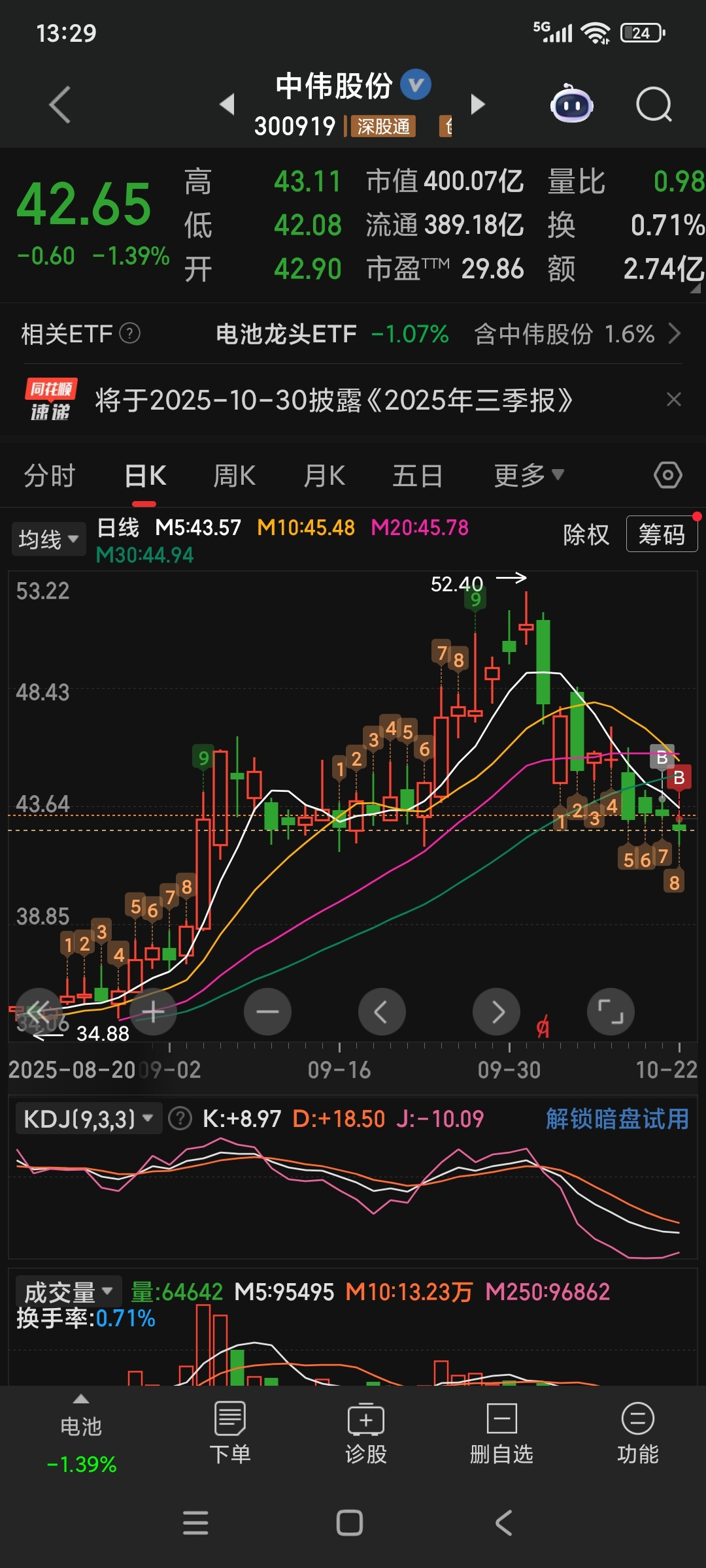Image resolution: width=706 pixels, height=1568 pixels.
Task: Open the 功能 functions menu
Action: click(637, 1435)
